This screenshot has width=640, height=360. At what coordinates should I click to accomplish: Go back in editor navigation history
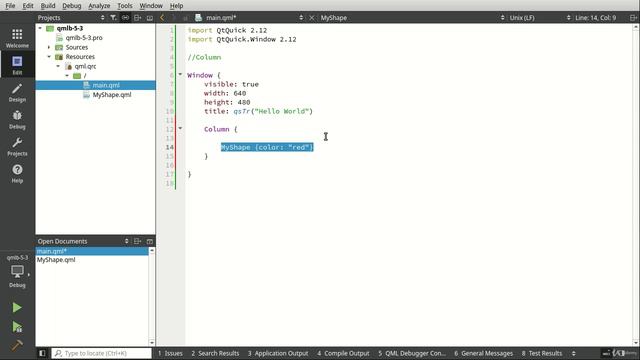click(162, 18)
